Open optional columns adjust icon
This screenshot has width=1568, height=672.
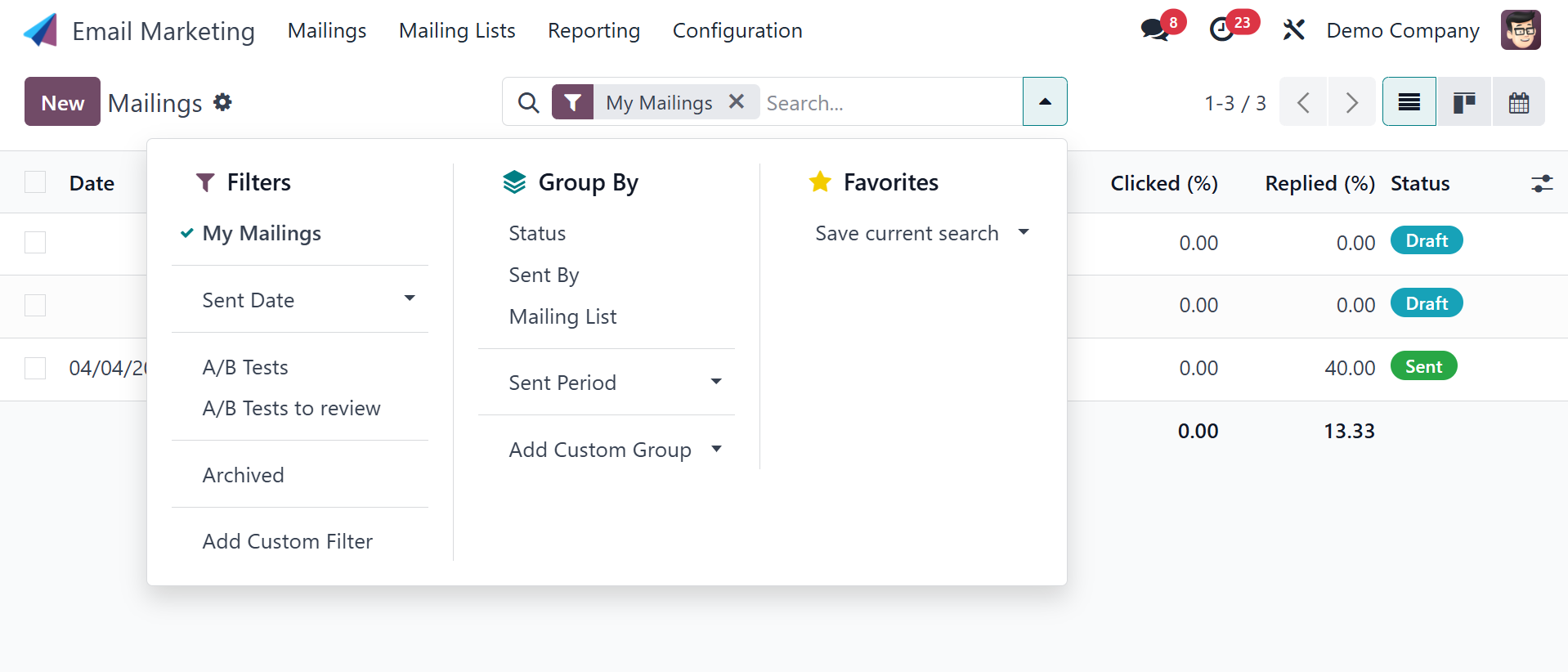(1541, 183)
